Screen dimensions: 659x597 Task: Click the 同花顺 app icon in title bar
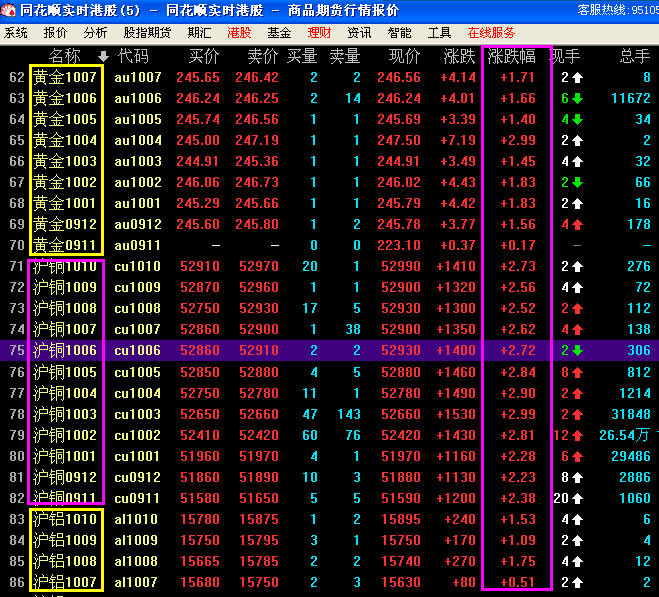click(x=10, y=10)
